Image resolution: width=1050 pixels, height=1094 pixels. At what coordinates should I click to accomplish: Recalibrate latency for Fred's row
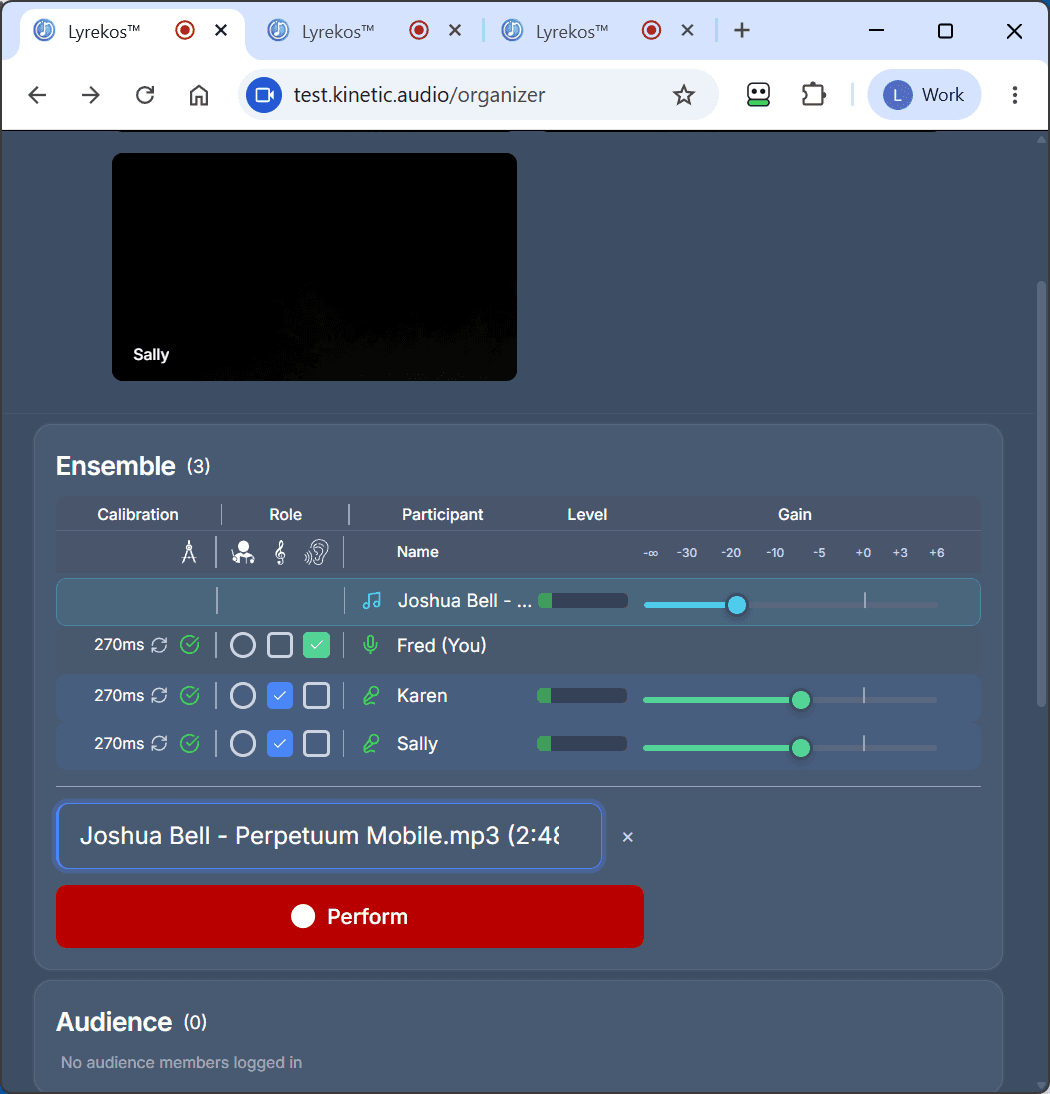tap(160, 645)
